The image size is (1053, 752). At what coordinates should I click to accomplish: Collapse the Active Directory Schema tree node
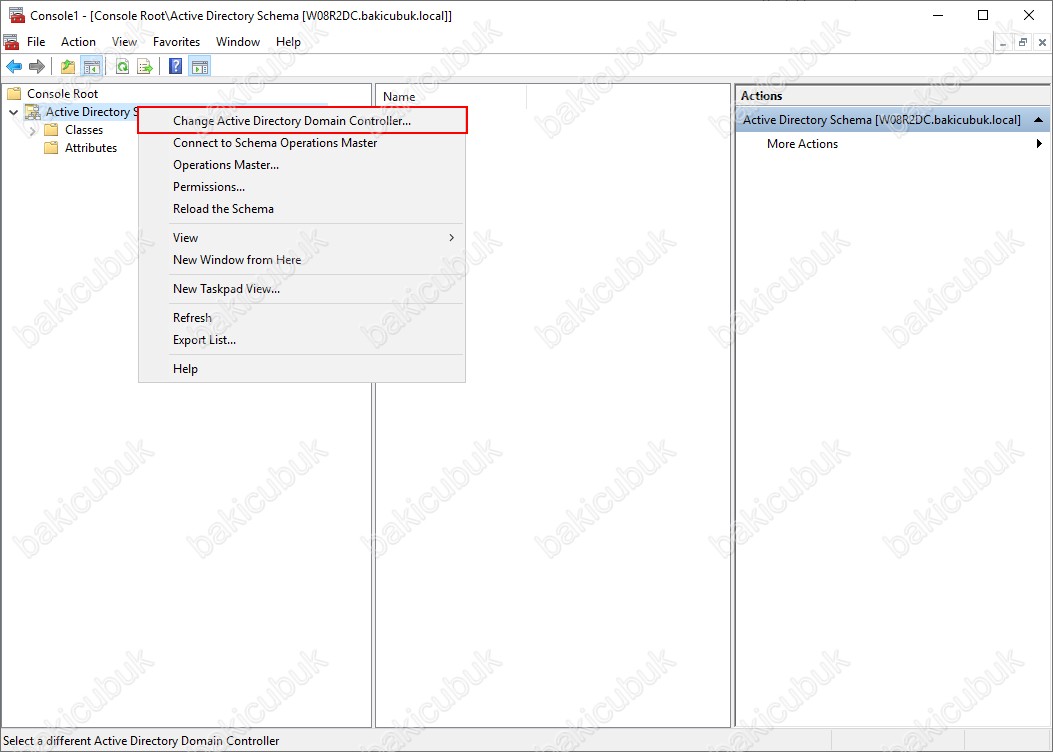tap(13, 112)
